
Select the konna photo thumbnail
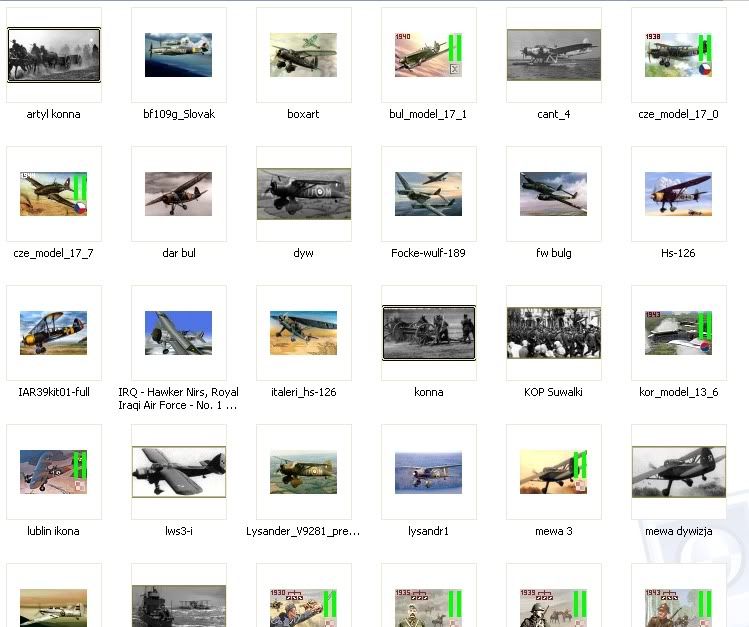point(429,333)
